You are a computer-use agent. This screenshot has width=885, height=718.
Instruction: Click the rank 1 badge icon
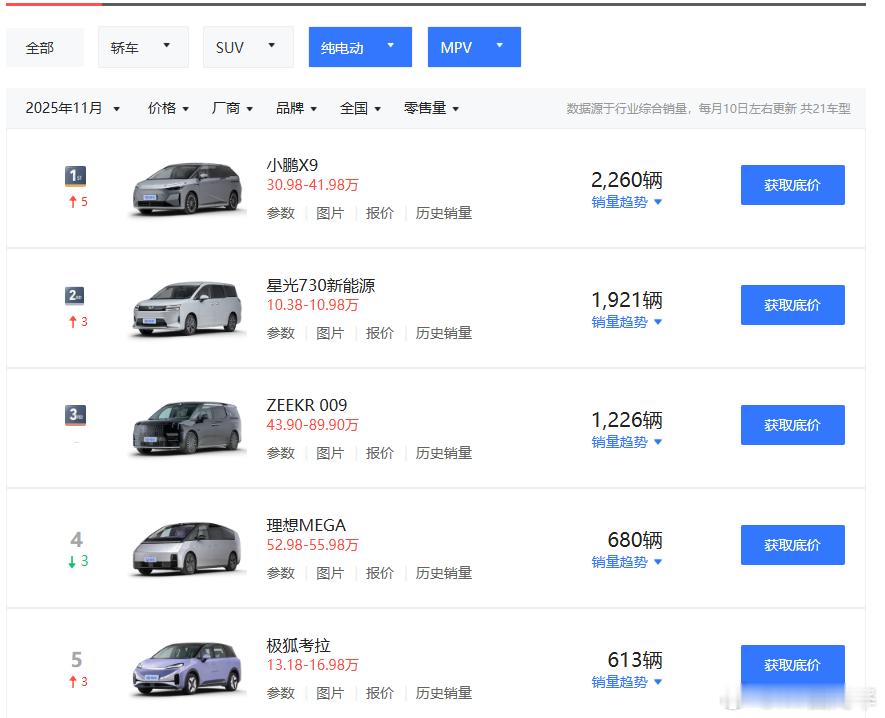click(x=76, y=176)
